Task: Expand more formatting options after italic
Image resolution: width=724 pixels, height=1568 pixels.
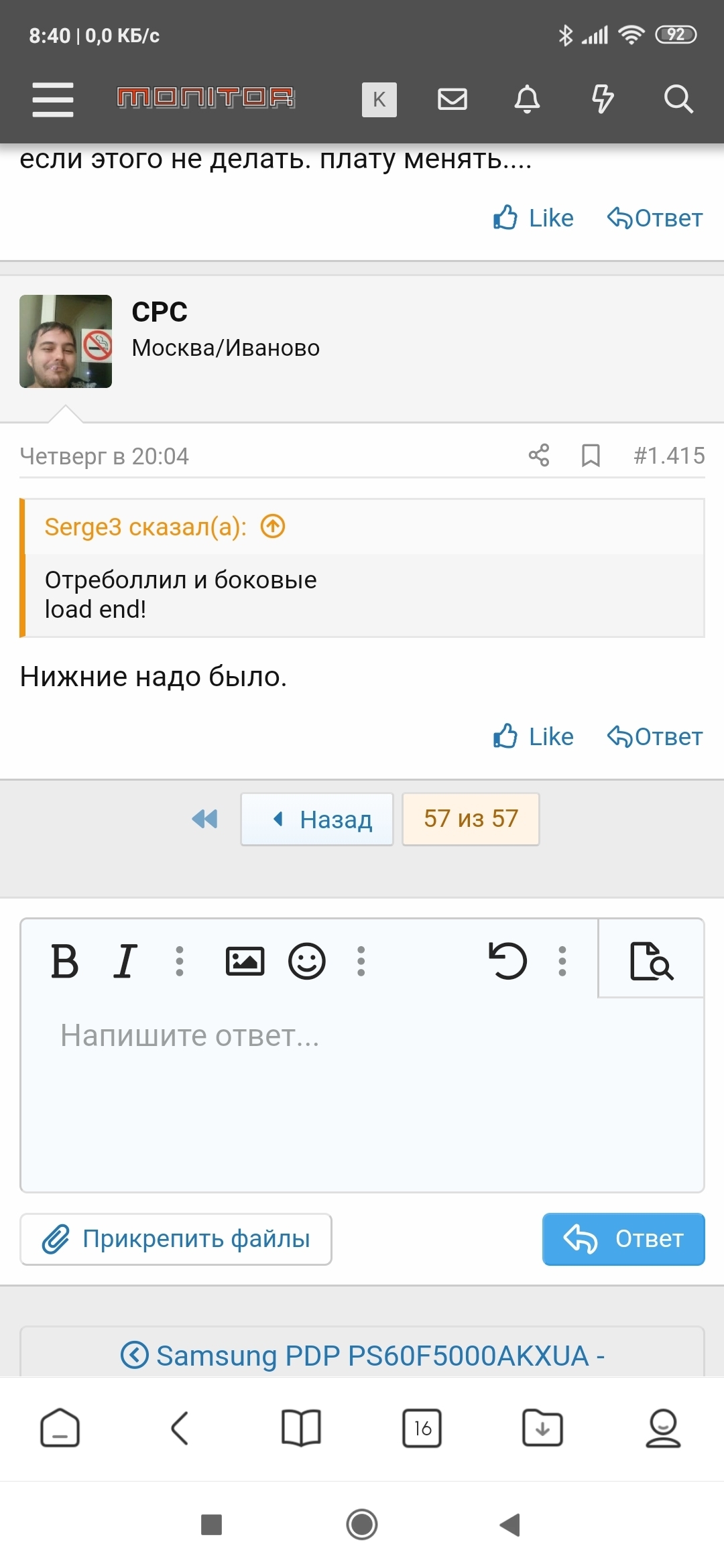Action: [x=180, y=962]
